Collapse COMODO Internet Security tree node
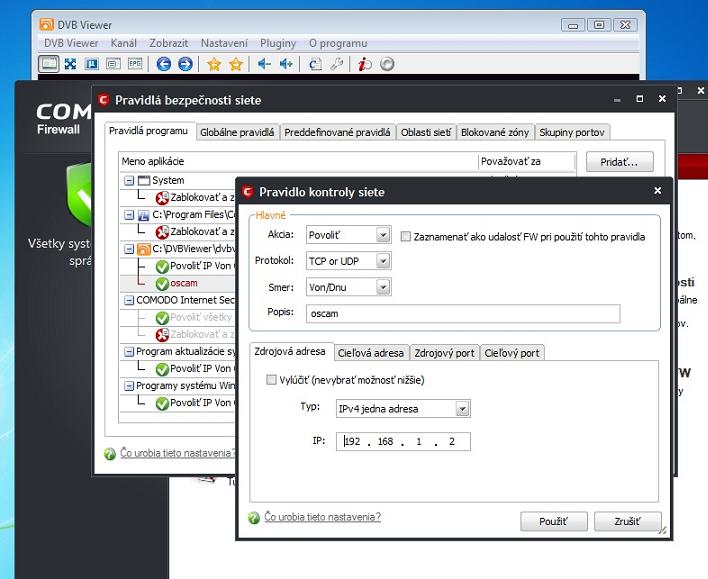Image resolution: width=708 pixels, height=579 pixels. tap(129, 300)
